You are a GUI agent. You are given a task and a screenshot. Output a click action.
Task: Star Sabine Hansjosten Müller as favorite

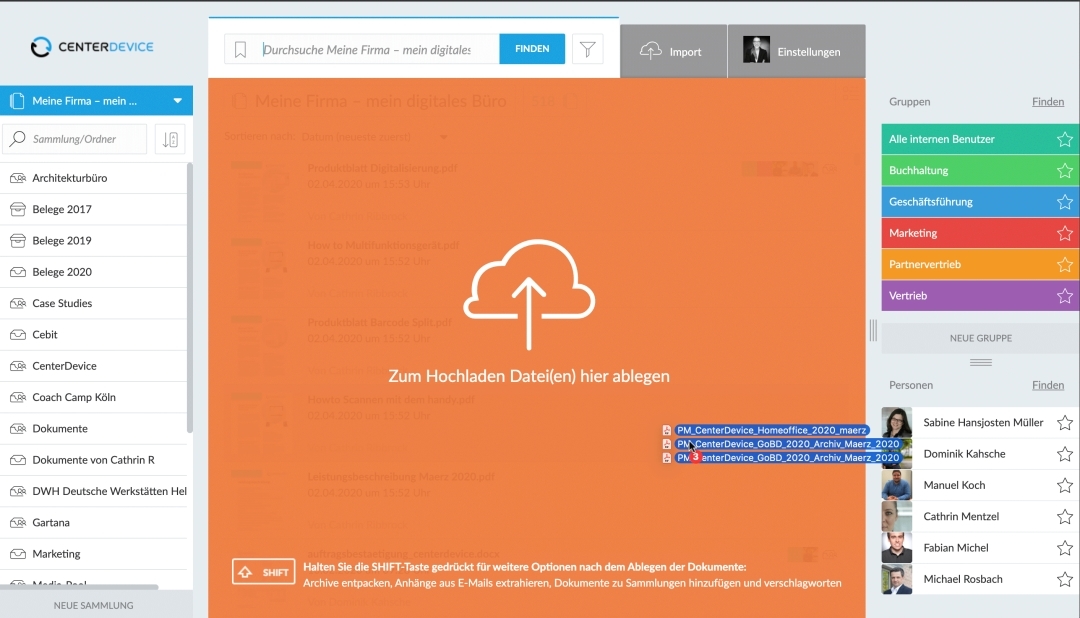[1064, 422]
